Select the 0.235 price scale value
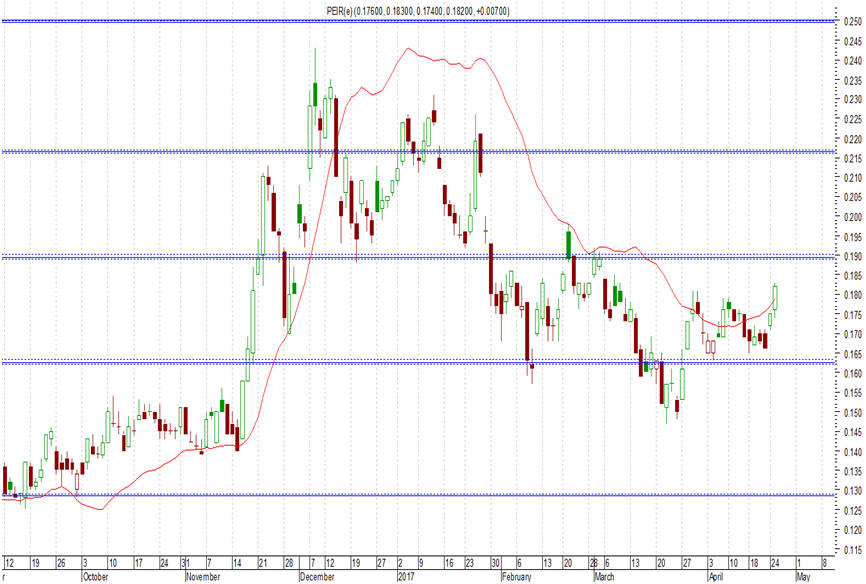 (853, 80)
